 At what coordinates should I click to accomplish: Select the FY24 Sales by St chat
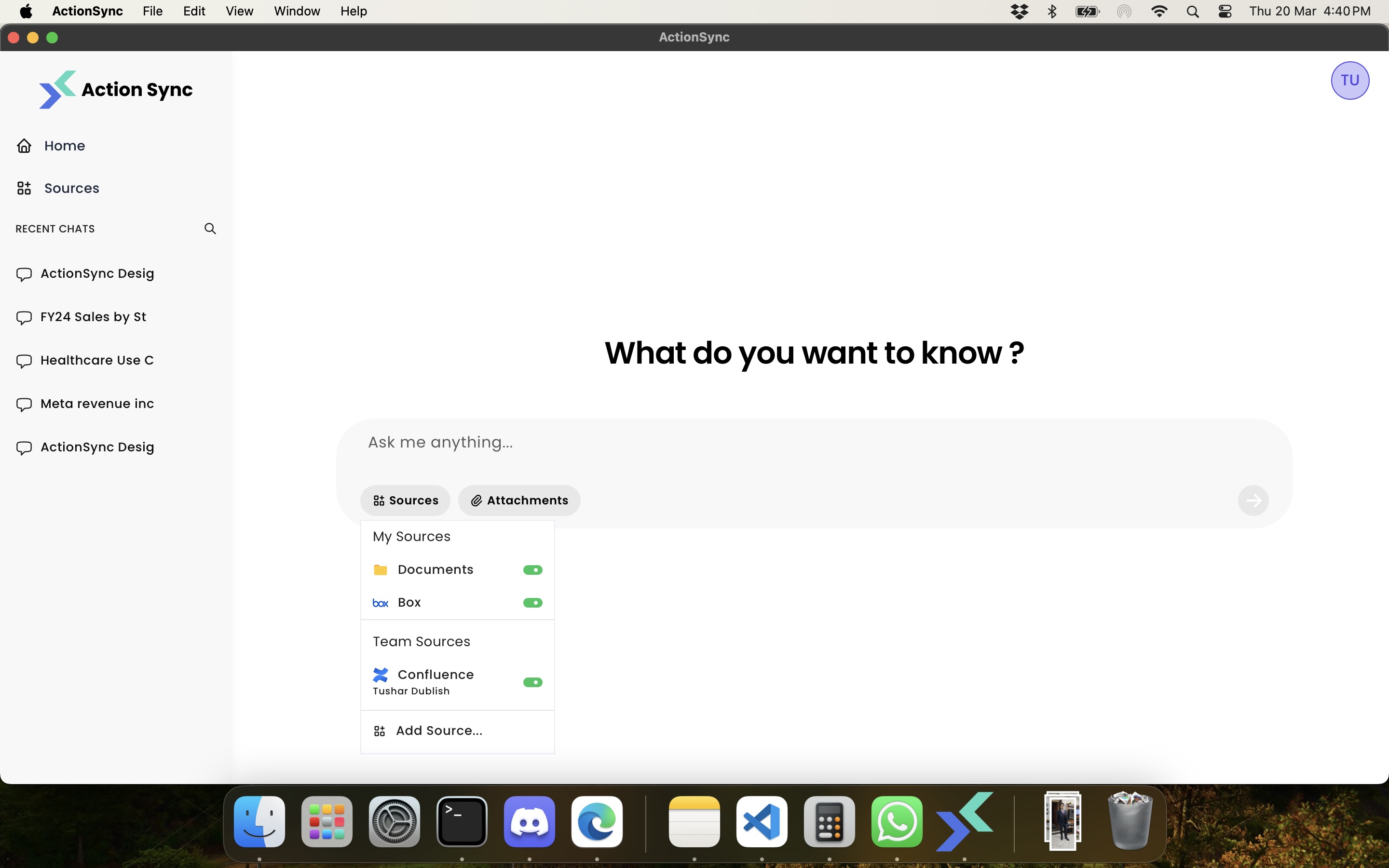point(94,316)
